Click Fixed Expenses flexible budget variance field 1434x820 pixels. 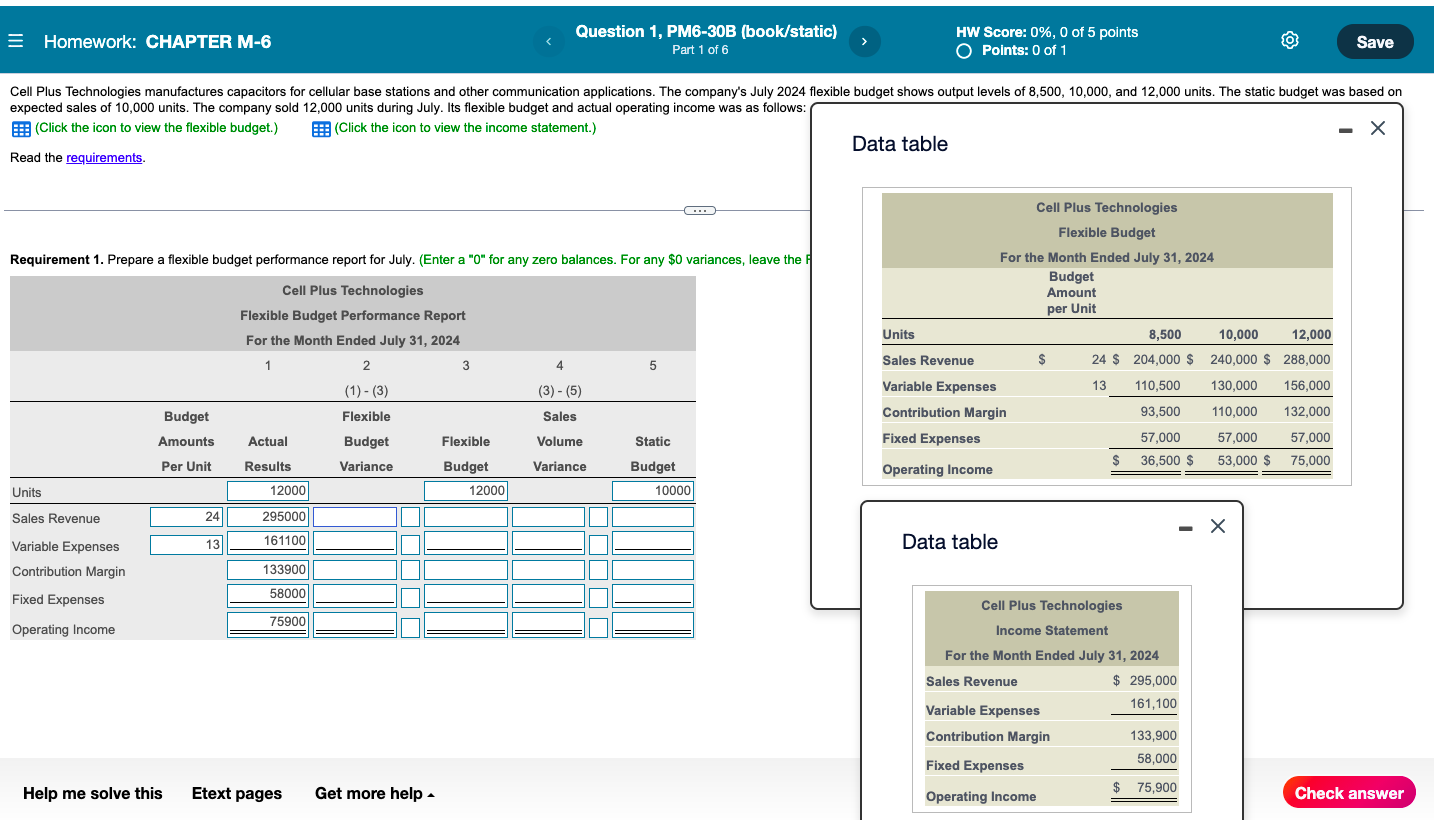356,596
